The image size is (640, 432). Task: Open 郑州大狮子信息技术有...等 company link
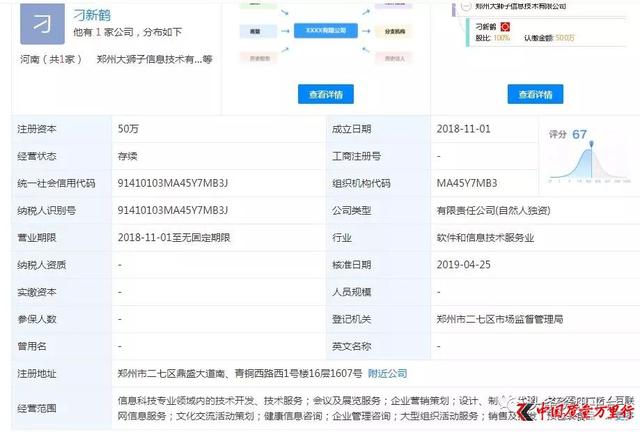tap(155, 59)
